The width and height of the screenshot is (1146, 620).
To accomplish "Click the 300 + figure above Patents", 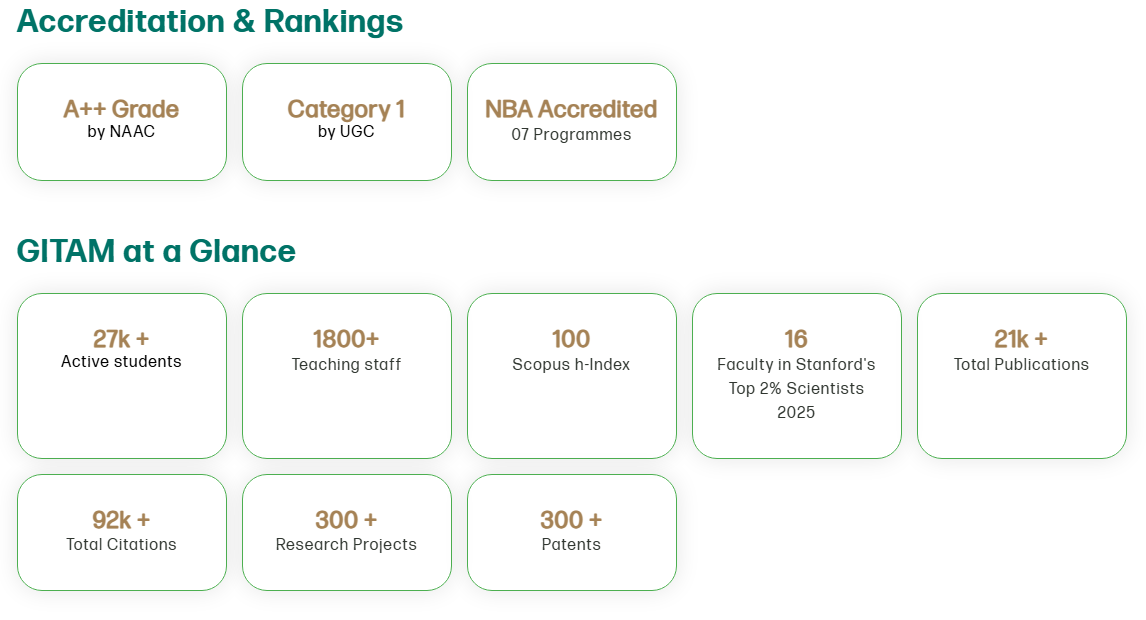I will pos(571,520).
